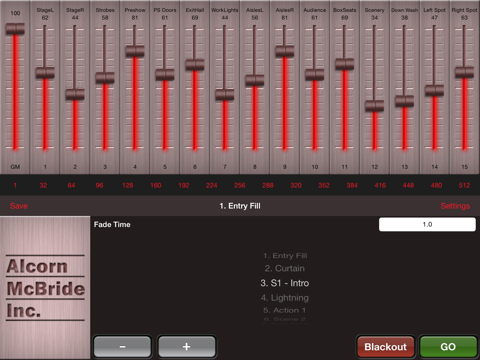Jump to channel bank 1

(15, 185)
